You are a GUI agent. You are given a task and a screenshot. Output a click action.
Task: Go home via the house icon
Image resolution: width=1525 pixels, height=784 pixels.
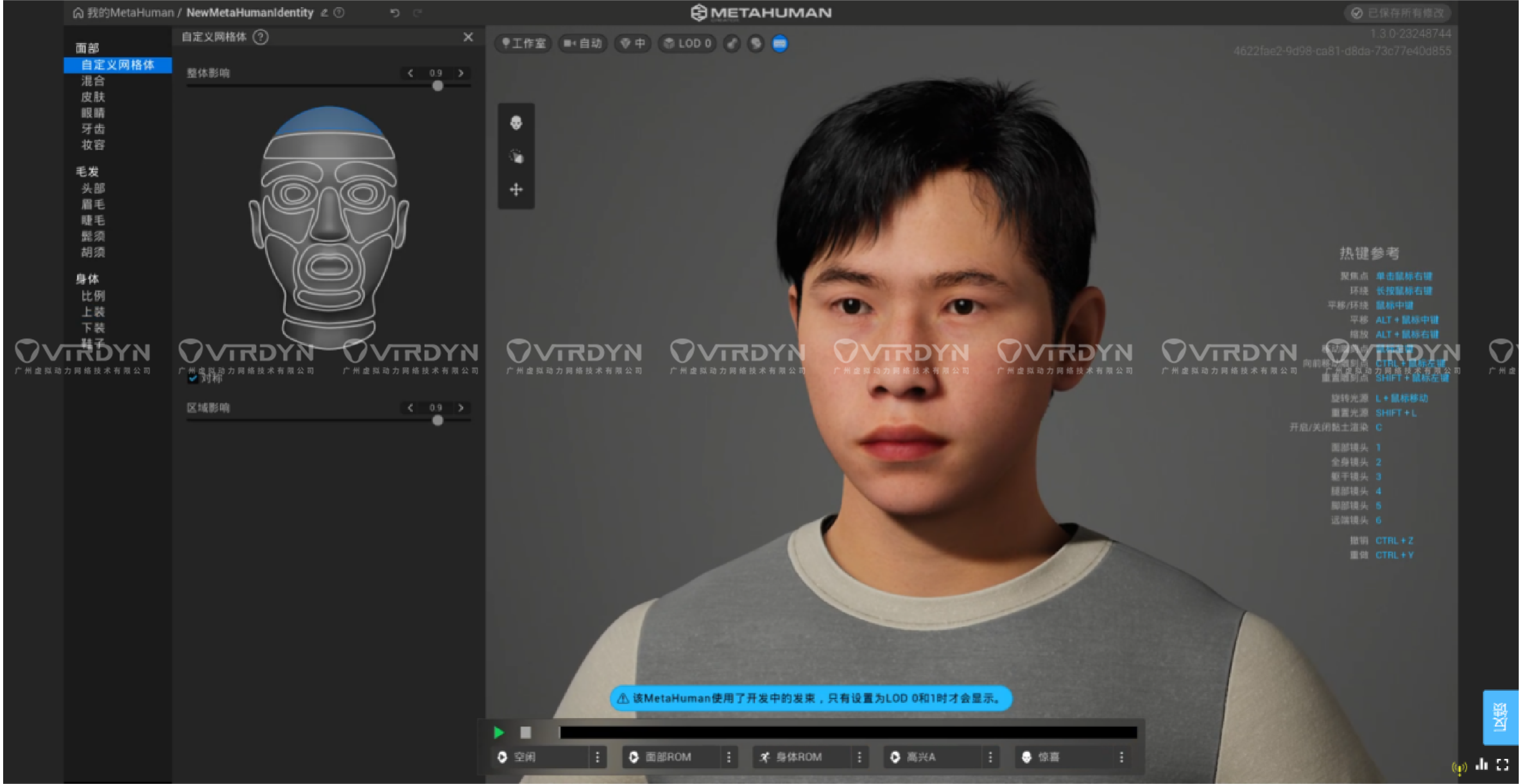(x=78, y=13)
